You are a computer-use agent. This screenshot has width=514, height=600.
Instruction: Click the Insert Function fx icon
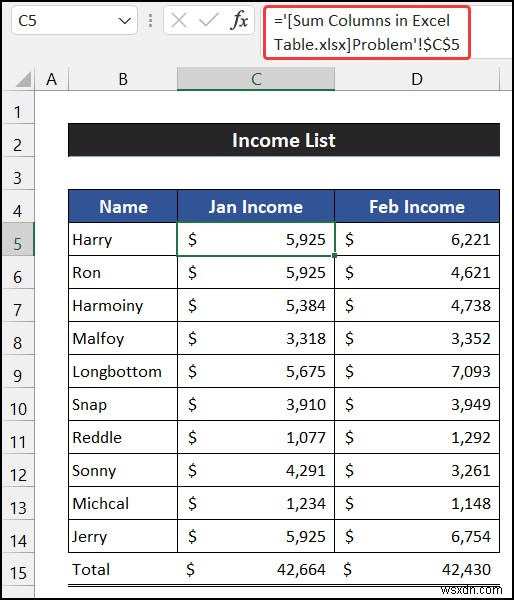240,20
